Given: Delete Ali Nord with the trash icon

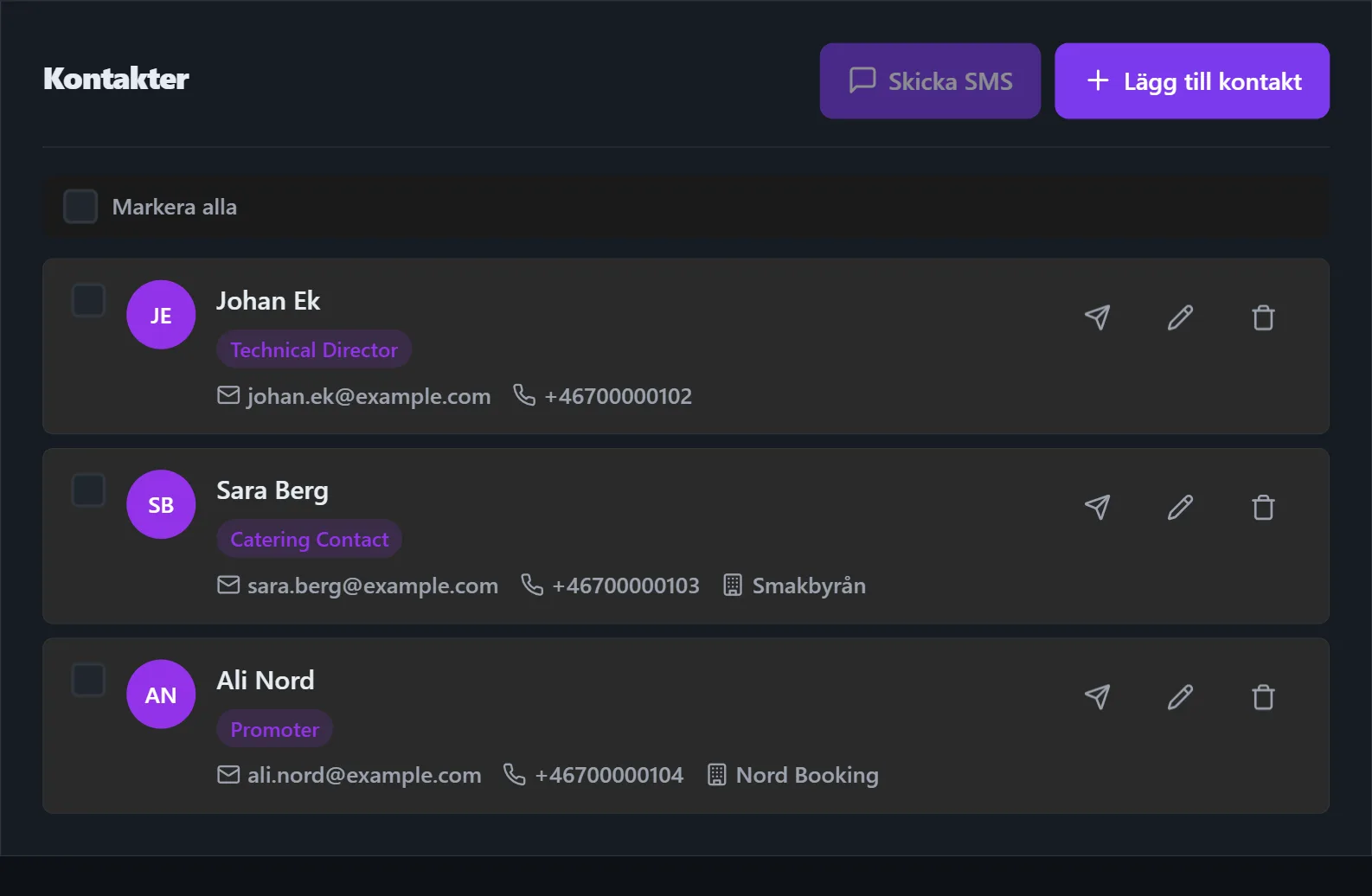Looking at the screenshot, I should pos(1263,697).
